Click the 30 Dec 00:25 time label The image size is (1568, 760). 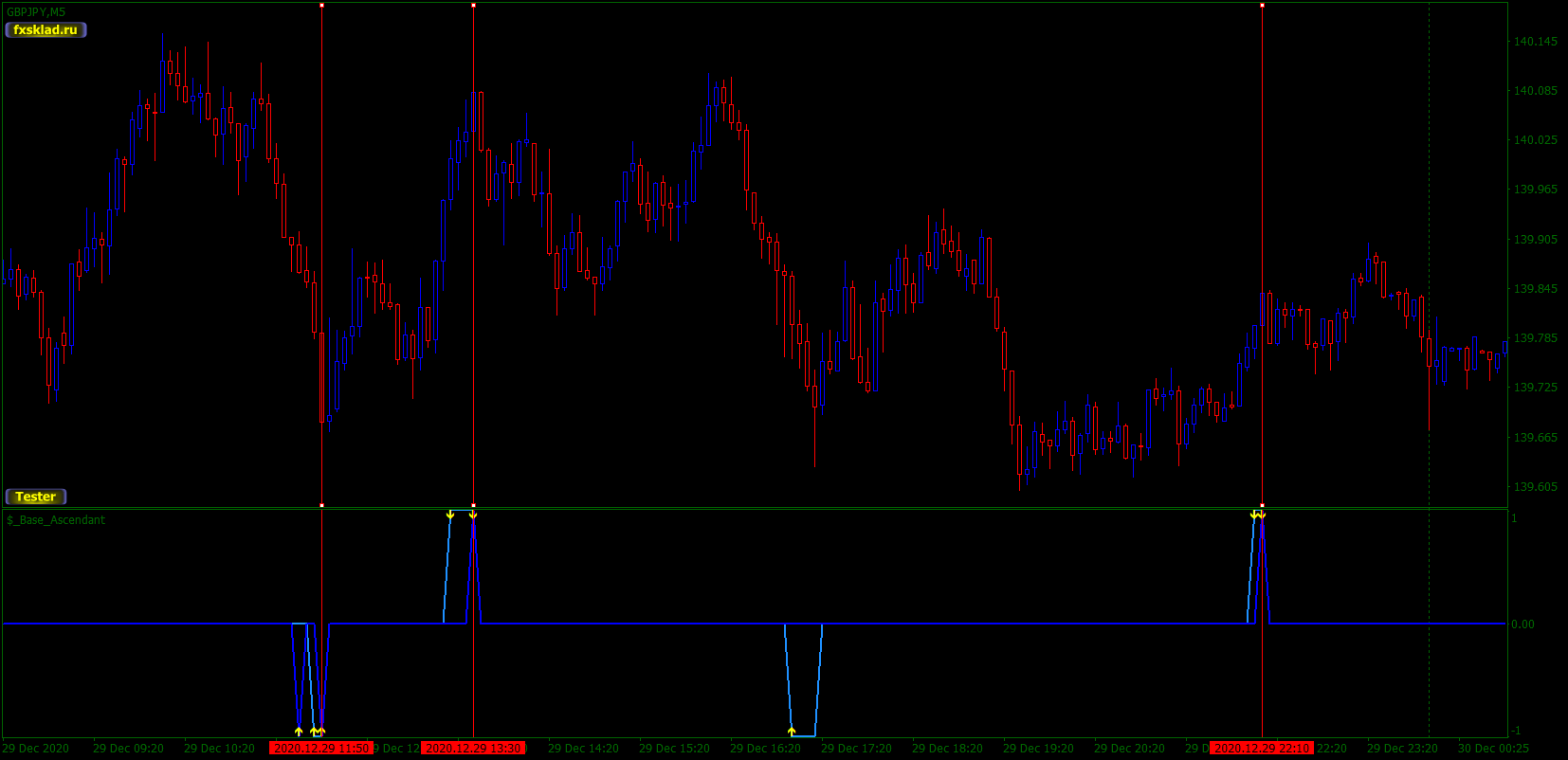coord(1493,749)
